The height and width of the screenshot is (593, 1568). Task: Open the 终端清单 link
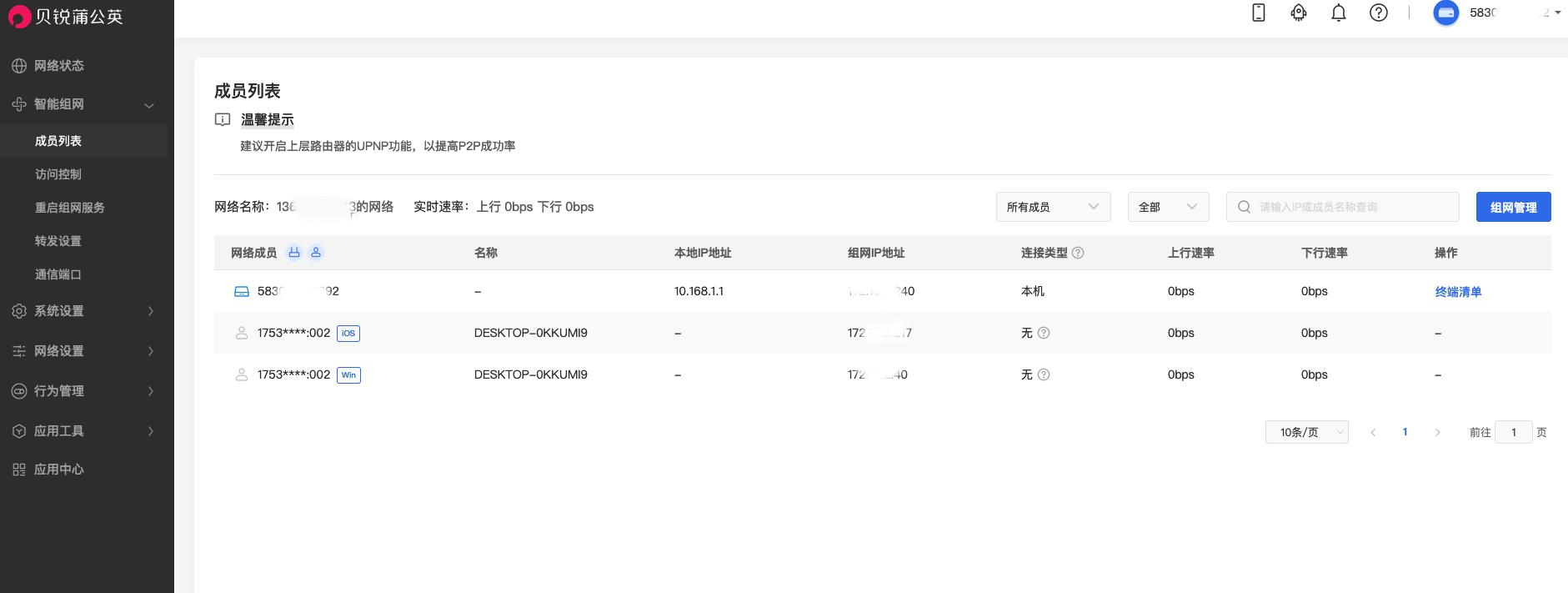click(x=1458, y=292)
